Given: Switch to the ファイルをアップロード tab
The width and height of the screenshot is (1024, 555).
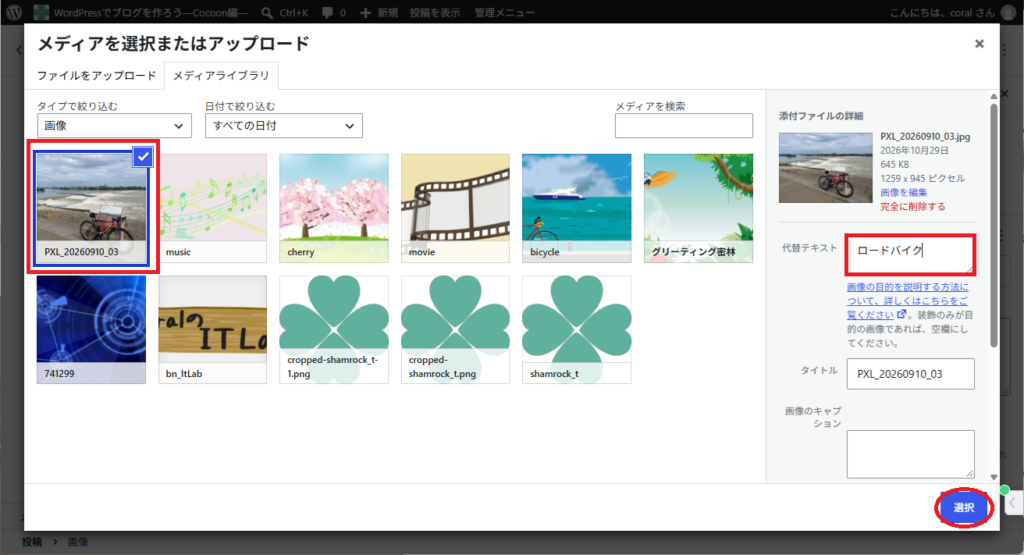Looking at the screenshot, I should pyautogui.click(x=97, y=76).
